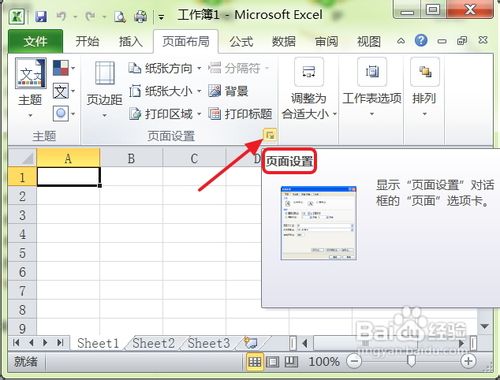
Task: Launch the 页面设置 dialog launcher icon
Action: pyautogui.click(x=270, y=135)
